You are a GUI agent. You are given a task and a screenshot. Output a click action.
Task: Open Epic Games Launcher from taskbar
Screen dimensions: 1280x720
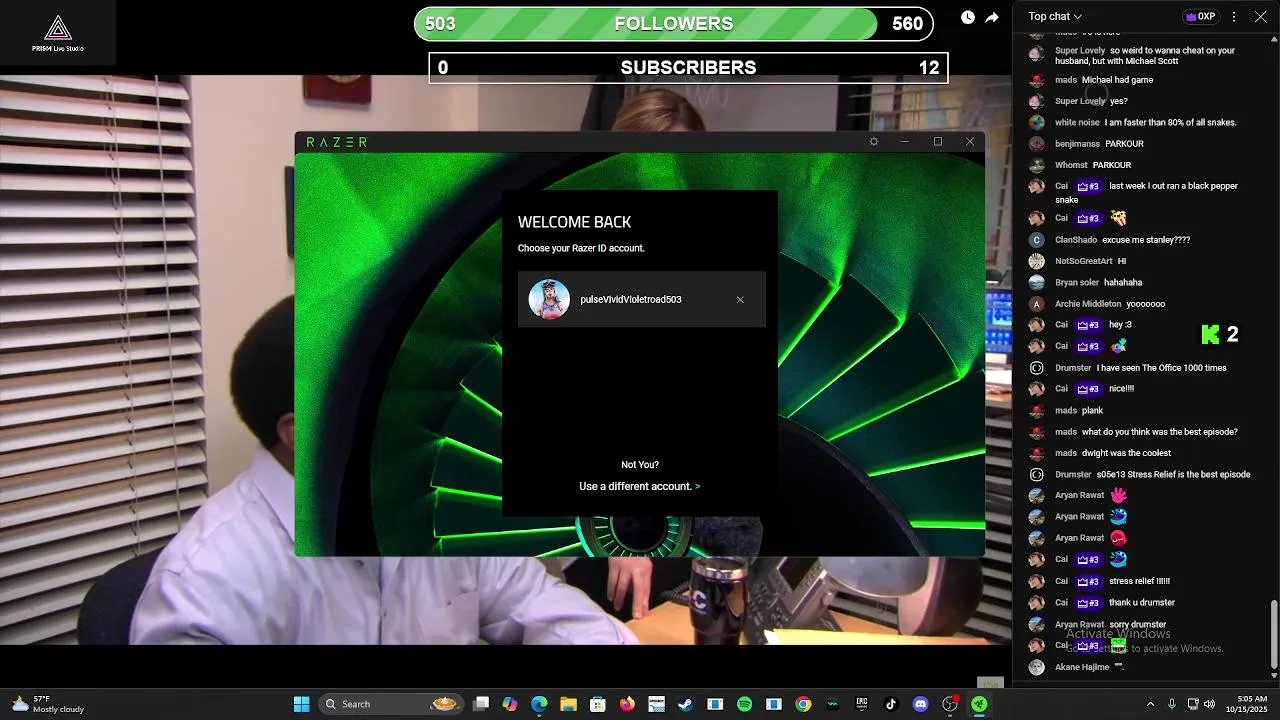point(861,704)
